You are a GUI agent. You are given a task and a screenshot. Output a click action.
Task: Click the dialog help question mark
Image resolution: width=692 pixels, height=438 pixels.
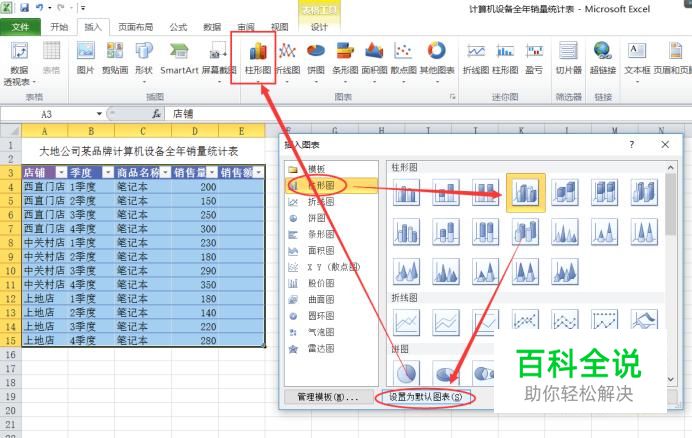tap(632, 144)
